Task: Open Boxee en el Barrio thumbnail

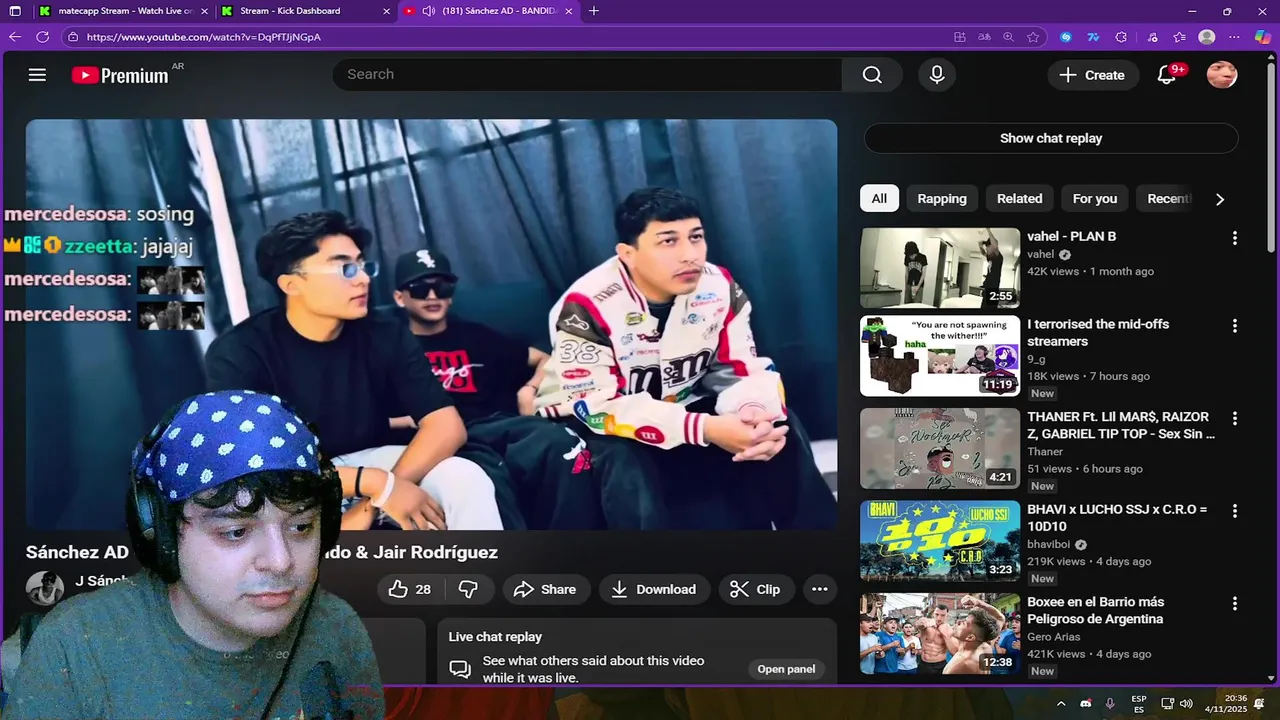Action: 940,634
